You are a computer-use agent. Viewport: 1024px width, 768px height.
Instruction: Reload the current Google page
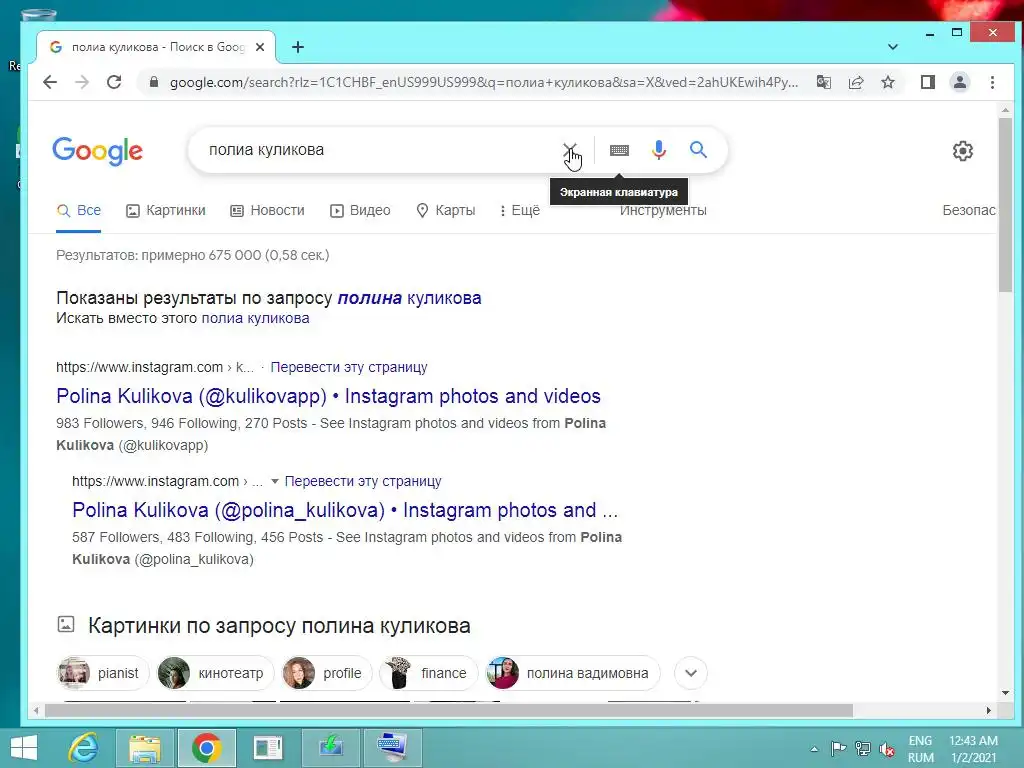(114, 82)
